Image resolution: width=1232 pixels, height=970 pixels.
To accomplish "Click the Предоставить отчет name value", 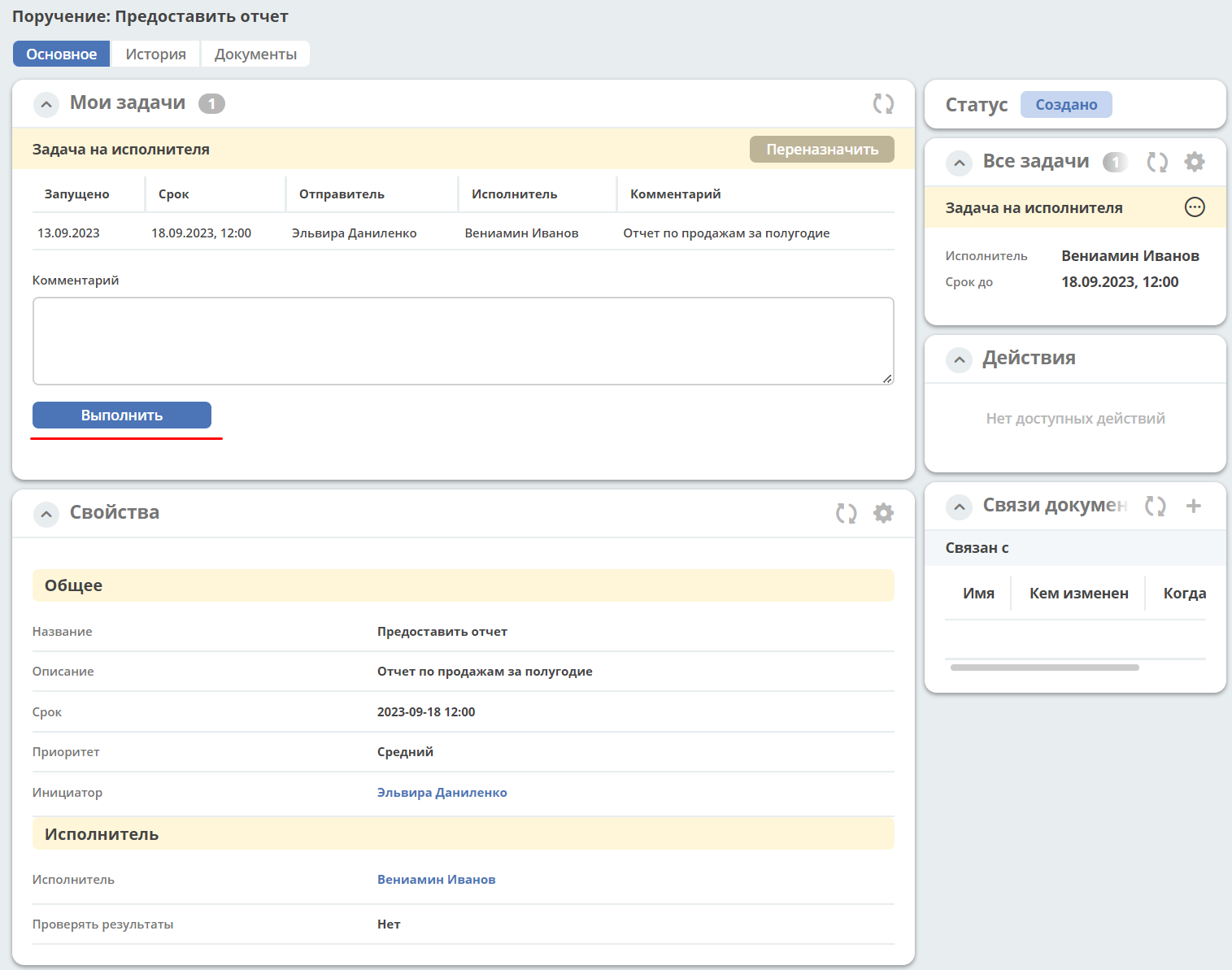I will 442,632.
